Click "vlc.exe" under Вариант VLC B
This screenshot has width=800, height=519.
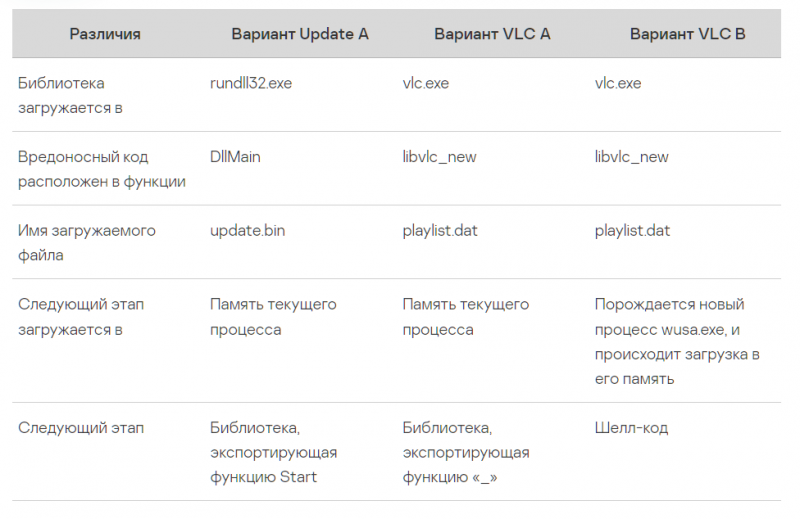click(618, 83)
